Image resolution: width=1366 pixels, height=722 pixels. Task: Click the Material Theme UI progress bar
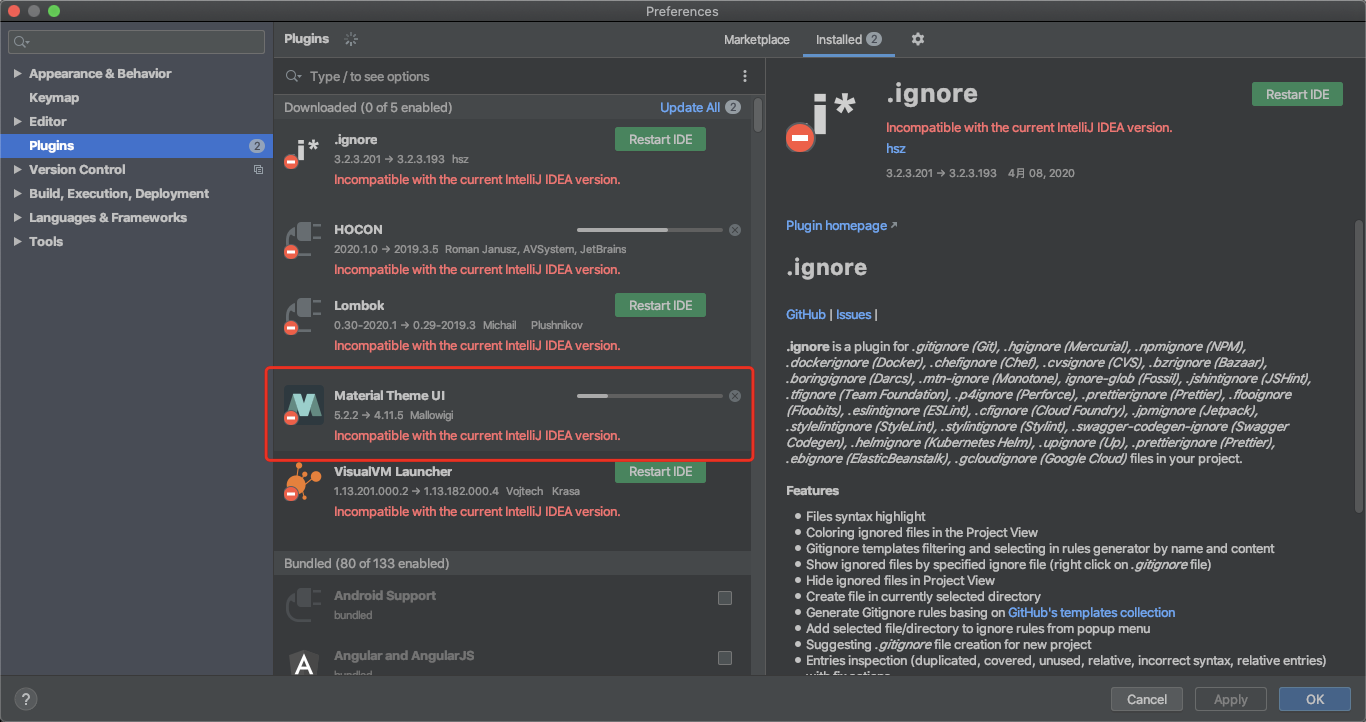(649, 396)
